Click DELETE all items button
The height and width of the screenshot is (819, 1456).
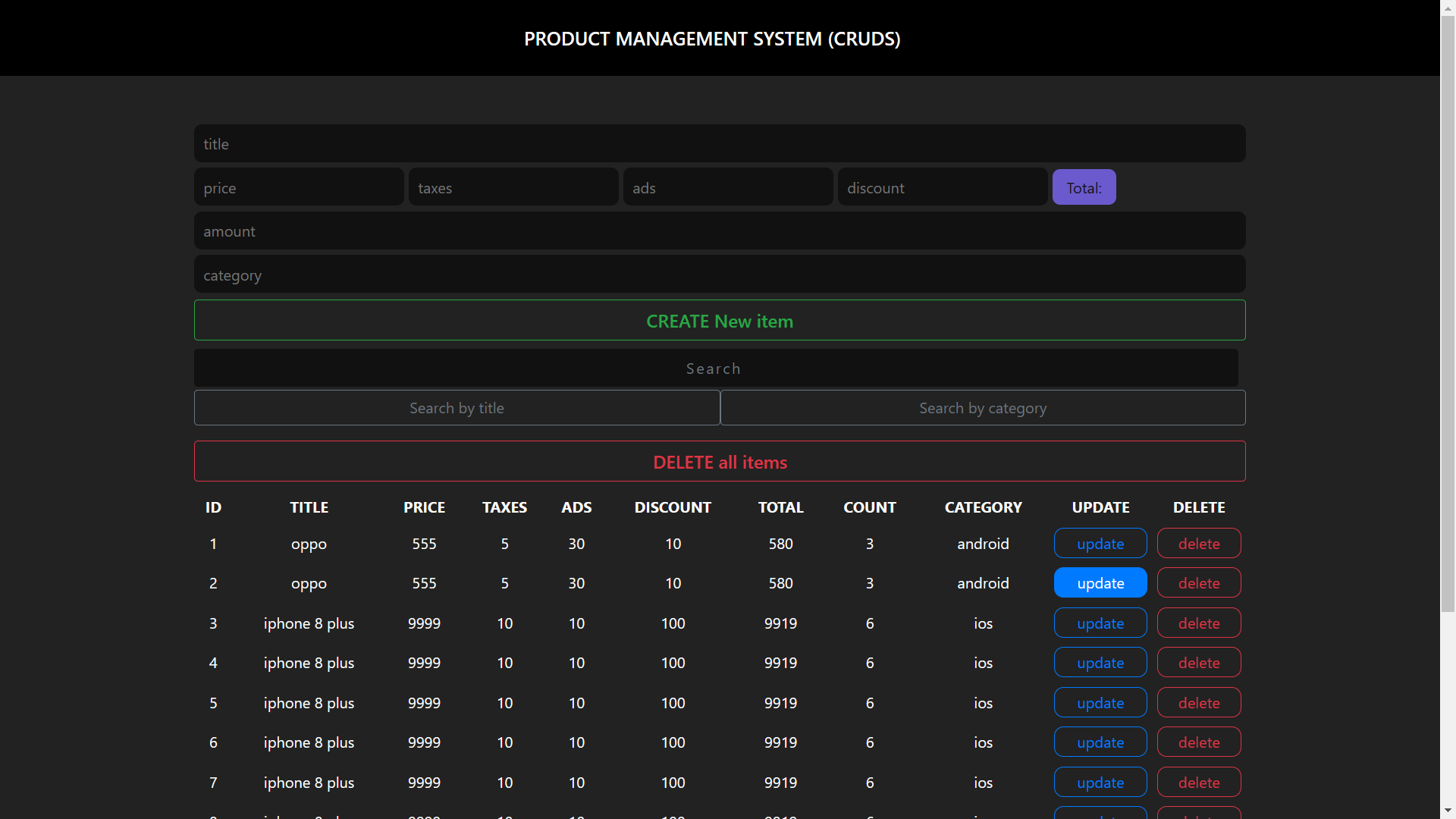[x=720, y=462]
